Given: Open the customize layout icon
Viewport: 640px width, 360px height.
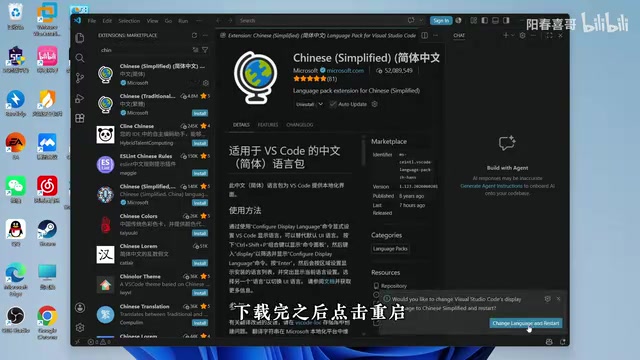Looking at the screenshot, I should click(x=473, y=20).
